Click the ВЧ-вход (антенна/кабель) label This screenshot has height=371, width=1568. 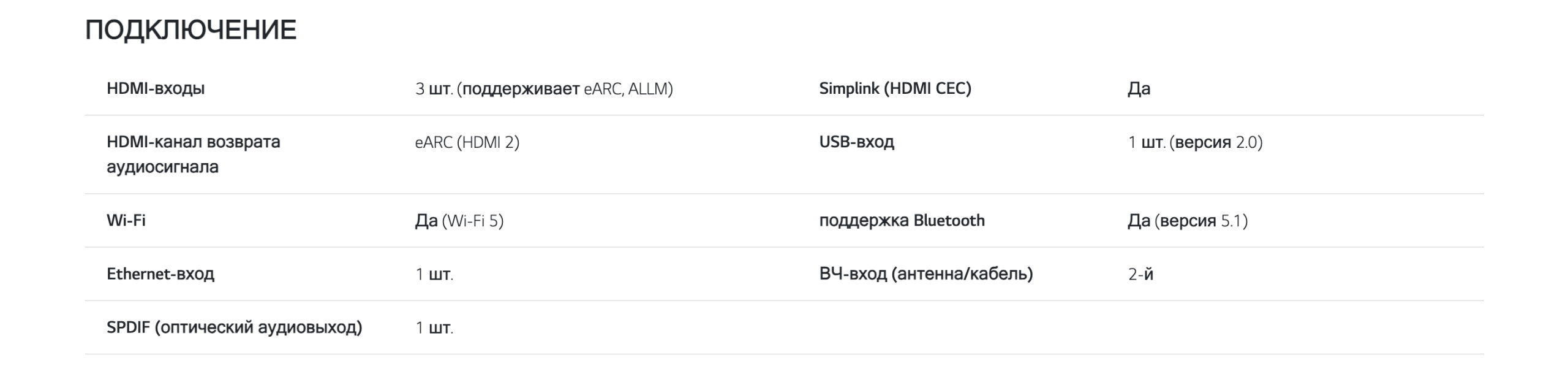coord(925,273)
